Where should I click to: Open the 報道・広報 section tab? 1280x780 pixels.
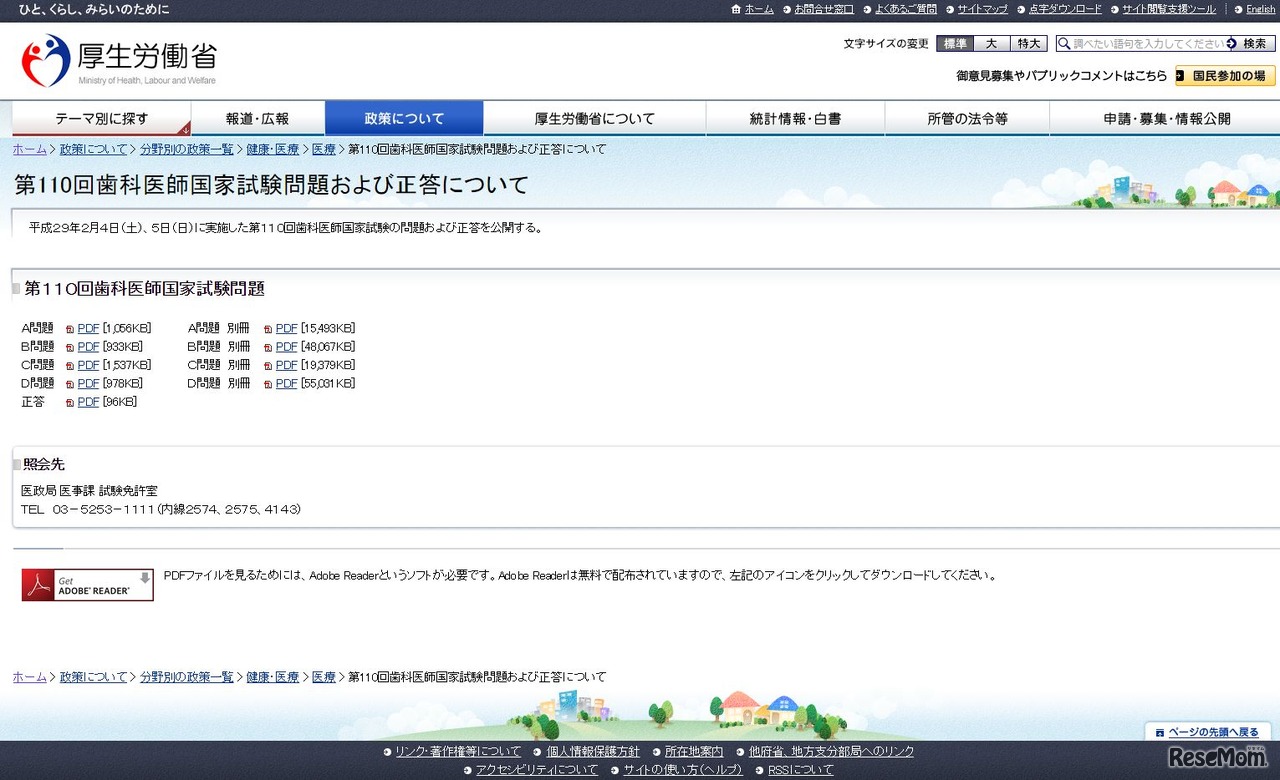coord(257,118)
